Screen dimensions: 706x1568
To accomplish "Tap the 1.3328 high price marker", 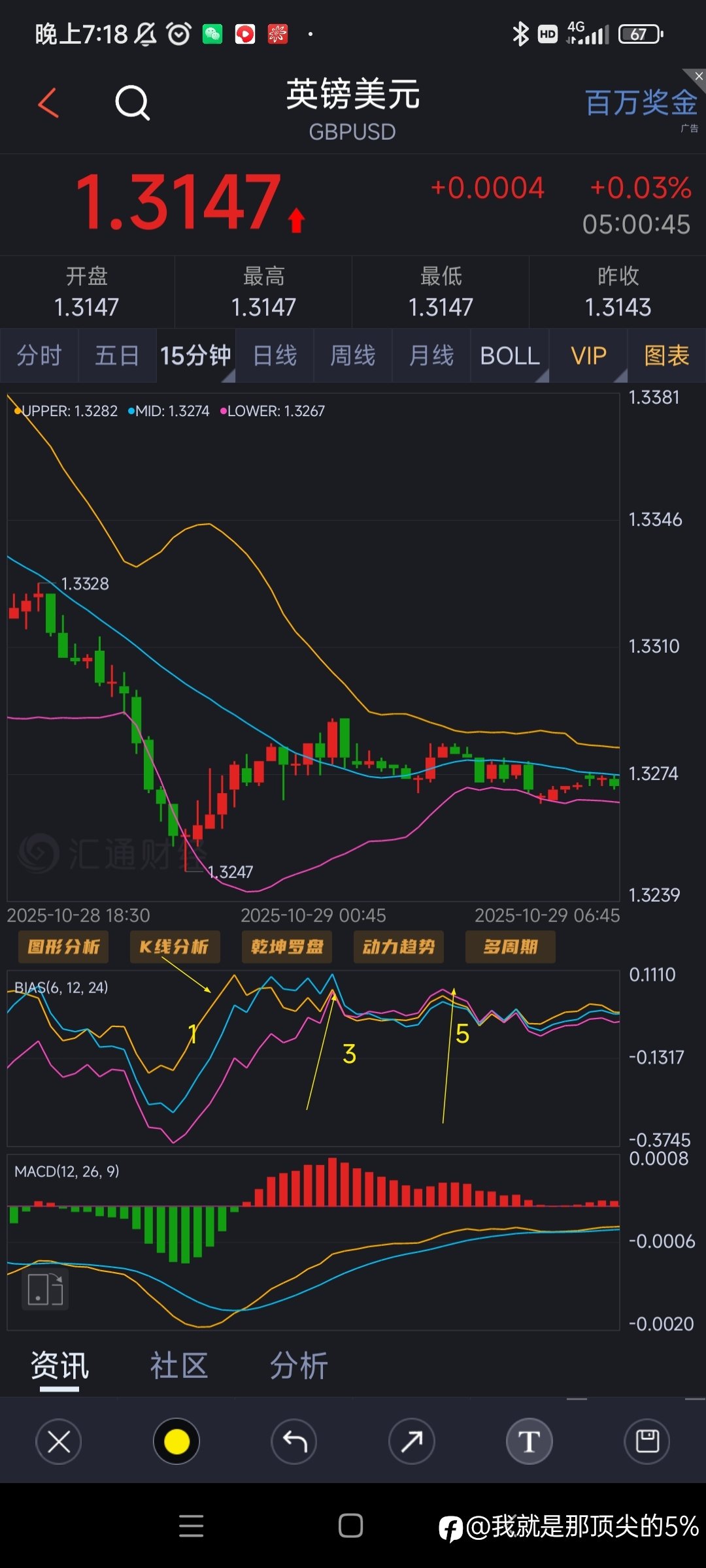I will (x=85, y=584).
